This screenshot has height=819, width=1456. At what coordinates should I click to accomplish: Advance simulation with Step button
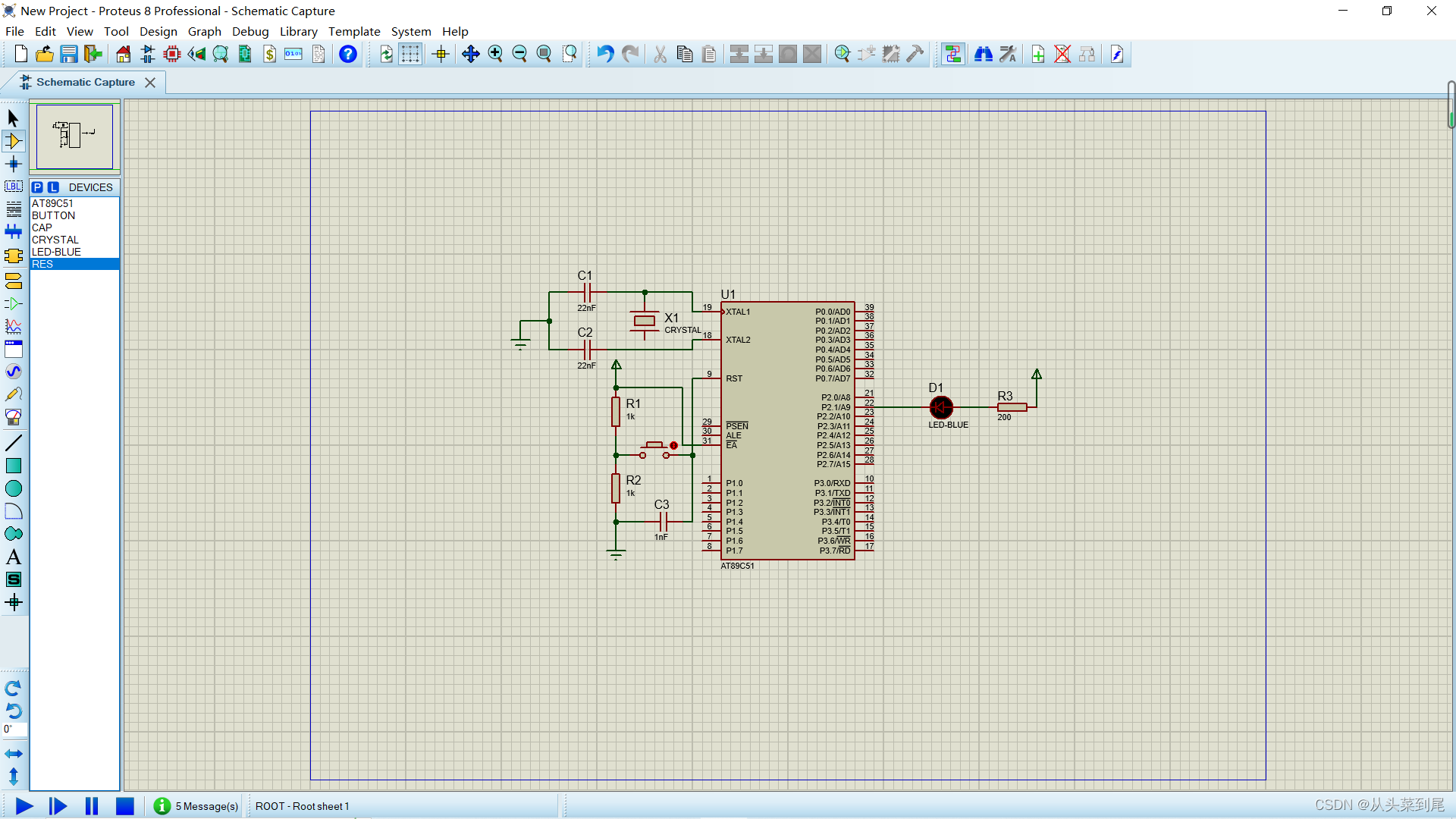(x=58, y=806)
